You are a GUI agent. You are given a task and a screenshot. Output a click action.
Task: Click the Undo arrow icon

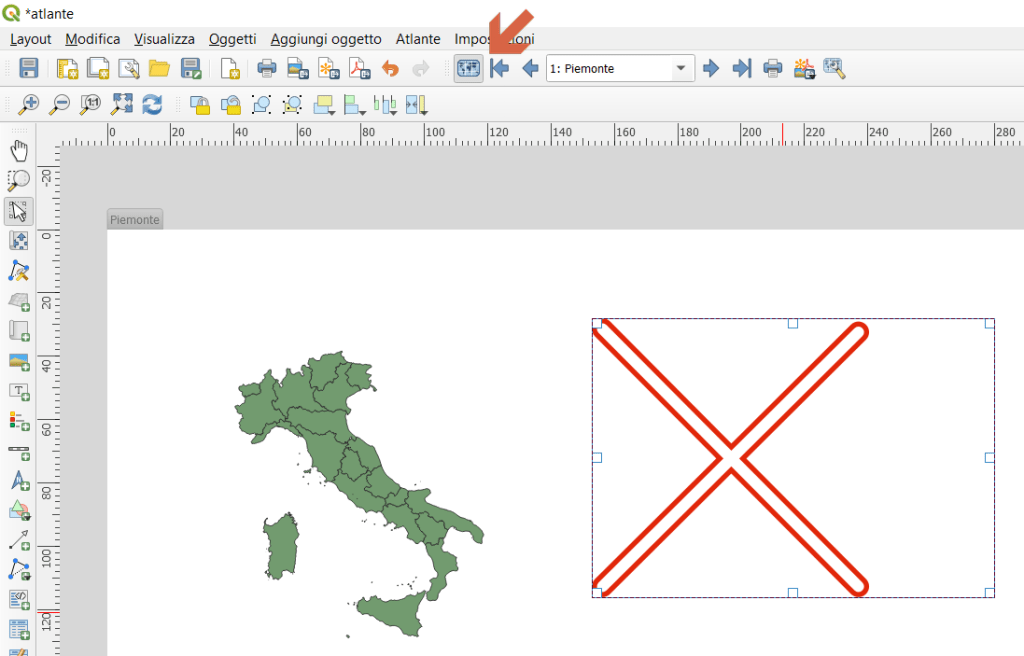391,69
